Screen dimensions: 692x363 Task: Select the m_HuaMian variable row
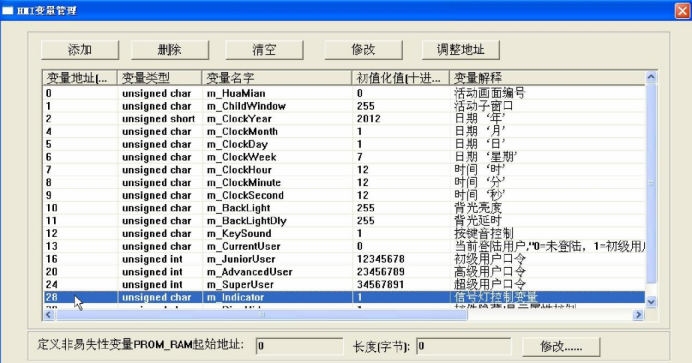(x=344, y=94)
